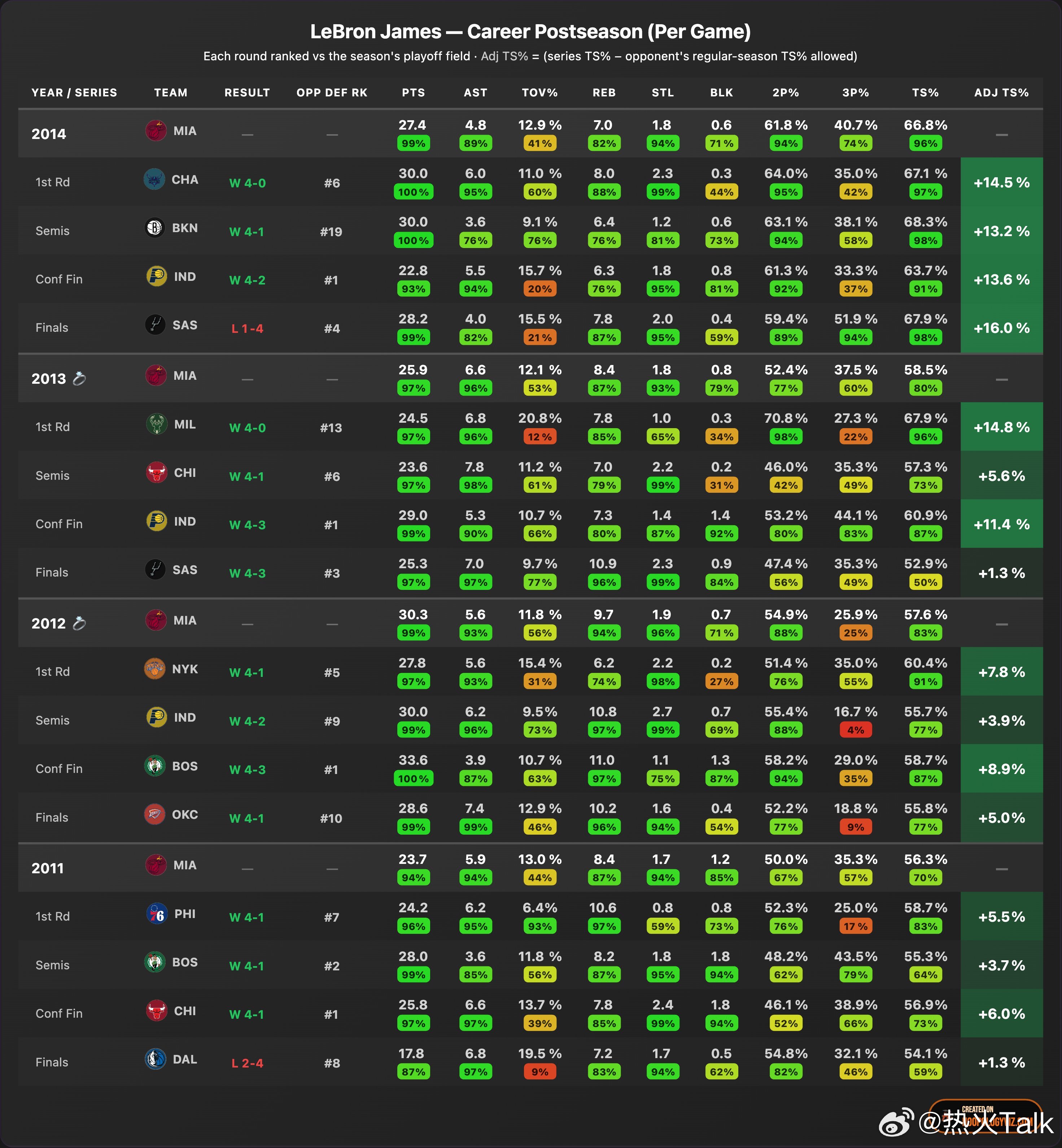Click the L 1-4 result for SAS Finals

point(247,329)
